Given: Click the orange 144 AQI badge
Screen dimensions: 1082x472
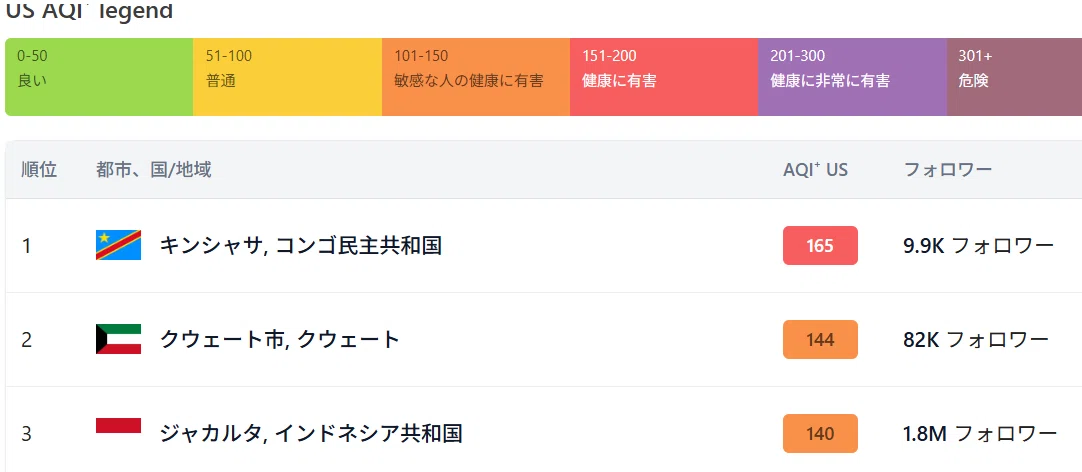Looking at the screenshot, I should 820,340.
